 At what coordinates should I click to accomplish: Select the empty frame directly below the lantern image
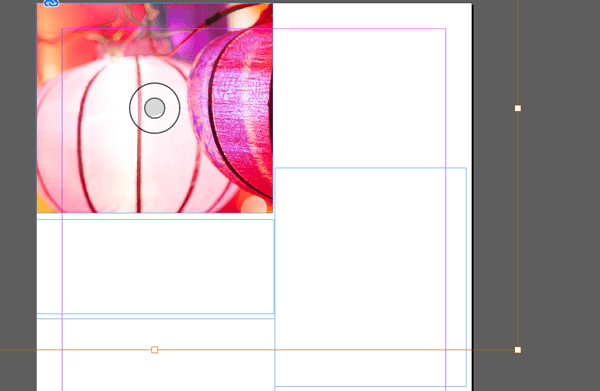[155, 267]
